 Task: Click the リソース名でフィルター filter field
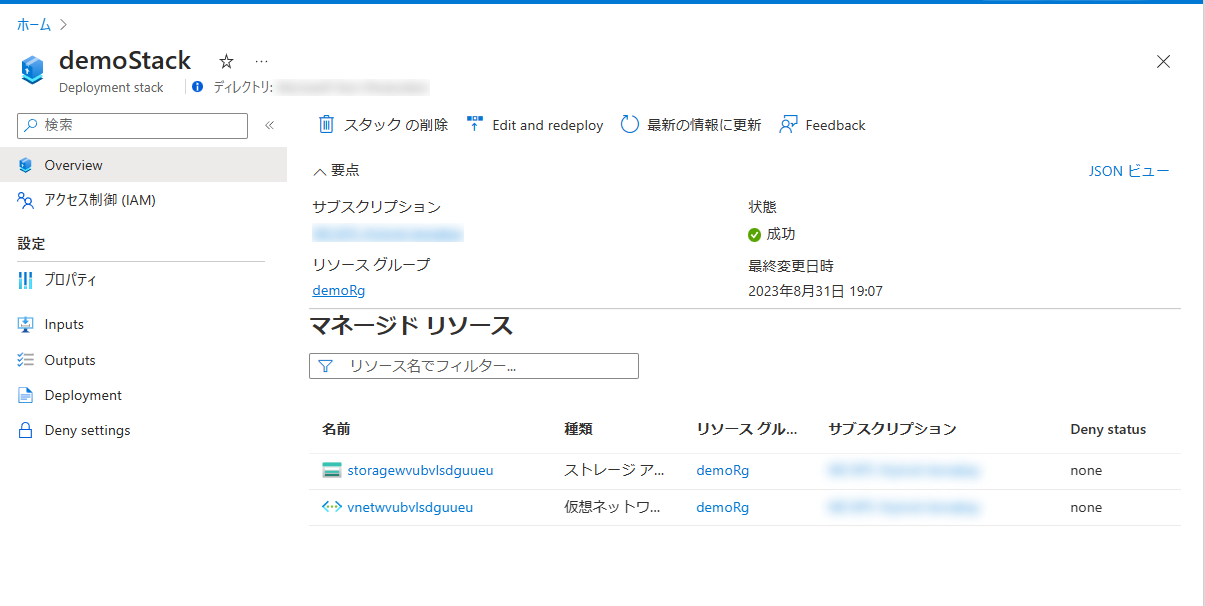(474, 366)
